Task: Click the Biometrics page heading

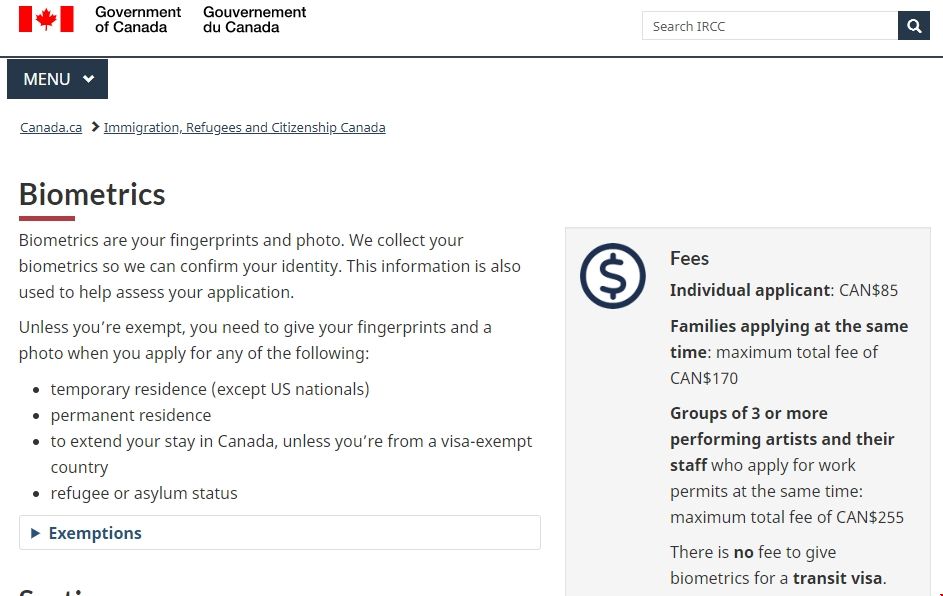Action: (x=92, y=194)
